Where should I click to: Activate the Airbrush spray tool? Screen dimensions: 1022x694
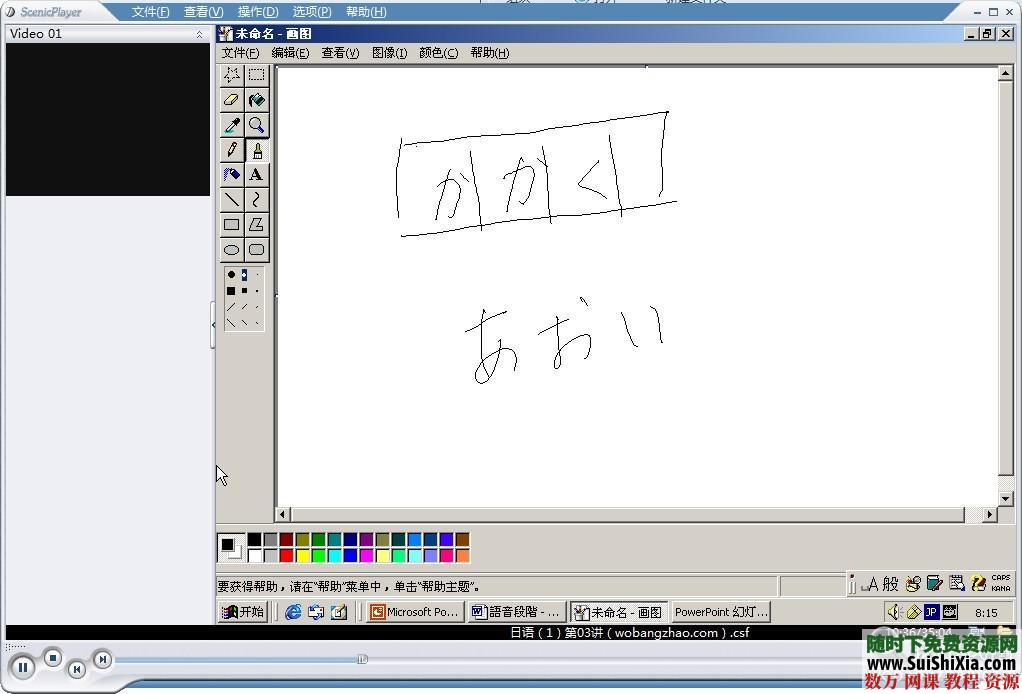pos(232,175)
